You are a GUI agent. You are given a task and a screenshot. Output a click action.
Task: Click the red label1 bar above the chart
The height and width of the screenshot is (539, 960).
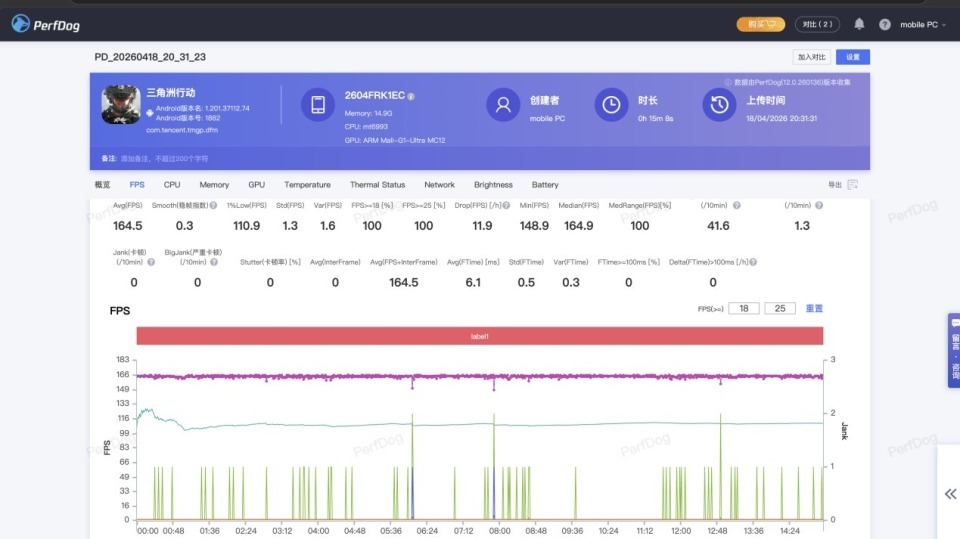pyautogui.click(x=479, y=337)
